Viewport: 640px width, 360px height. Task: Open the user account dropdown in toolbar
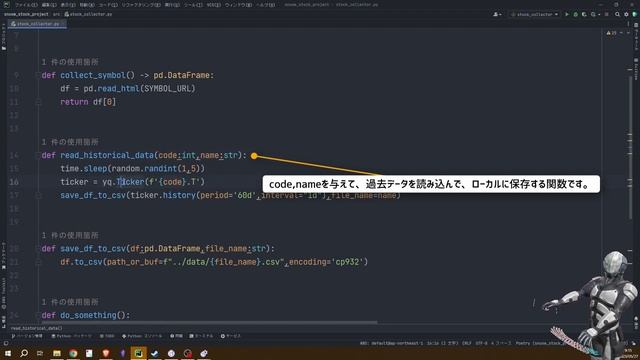[497, 14]
